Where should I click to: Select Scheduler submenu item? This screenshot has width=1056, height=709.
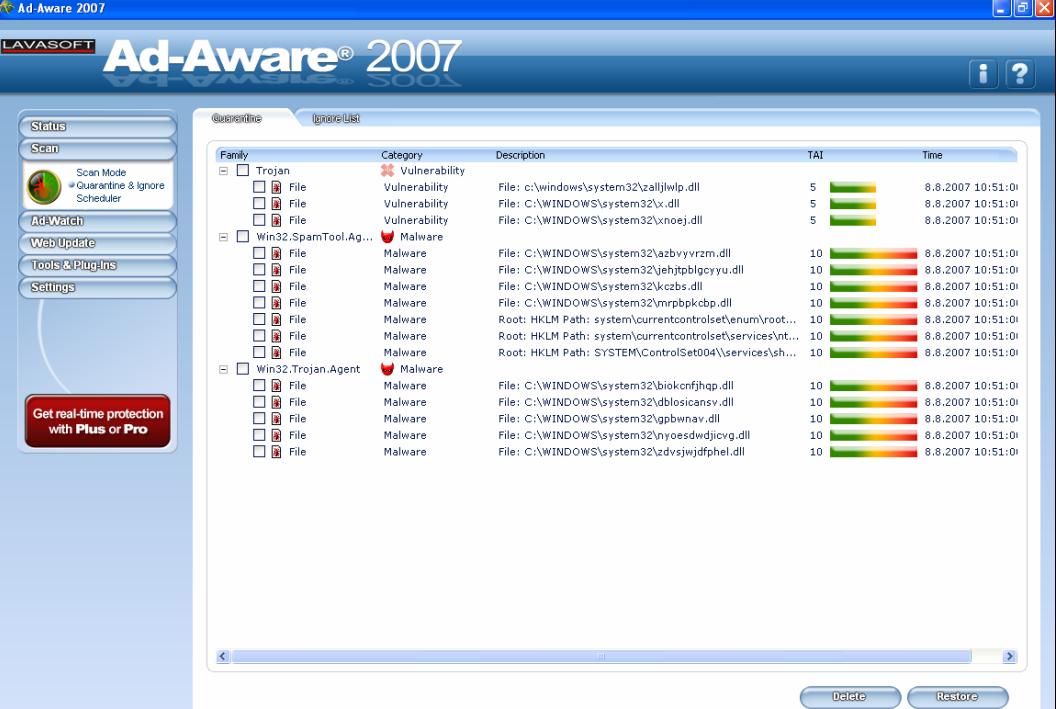click(x=98, y=198)
